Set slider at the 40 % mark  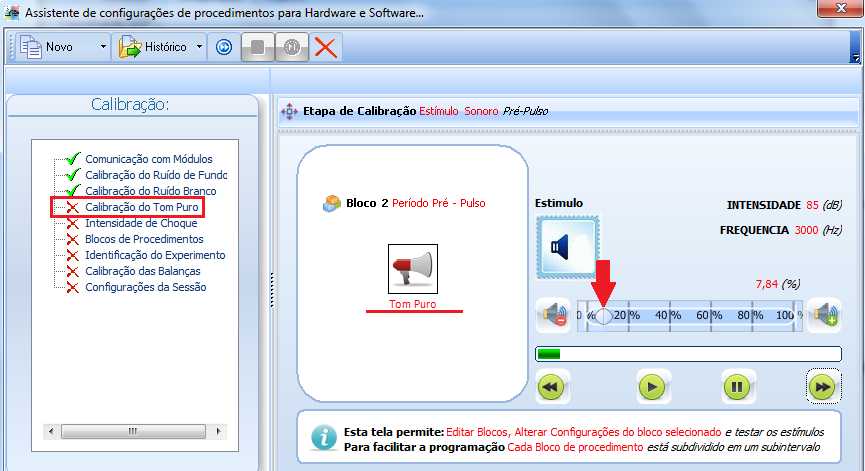(x=670, y=316)
